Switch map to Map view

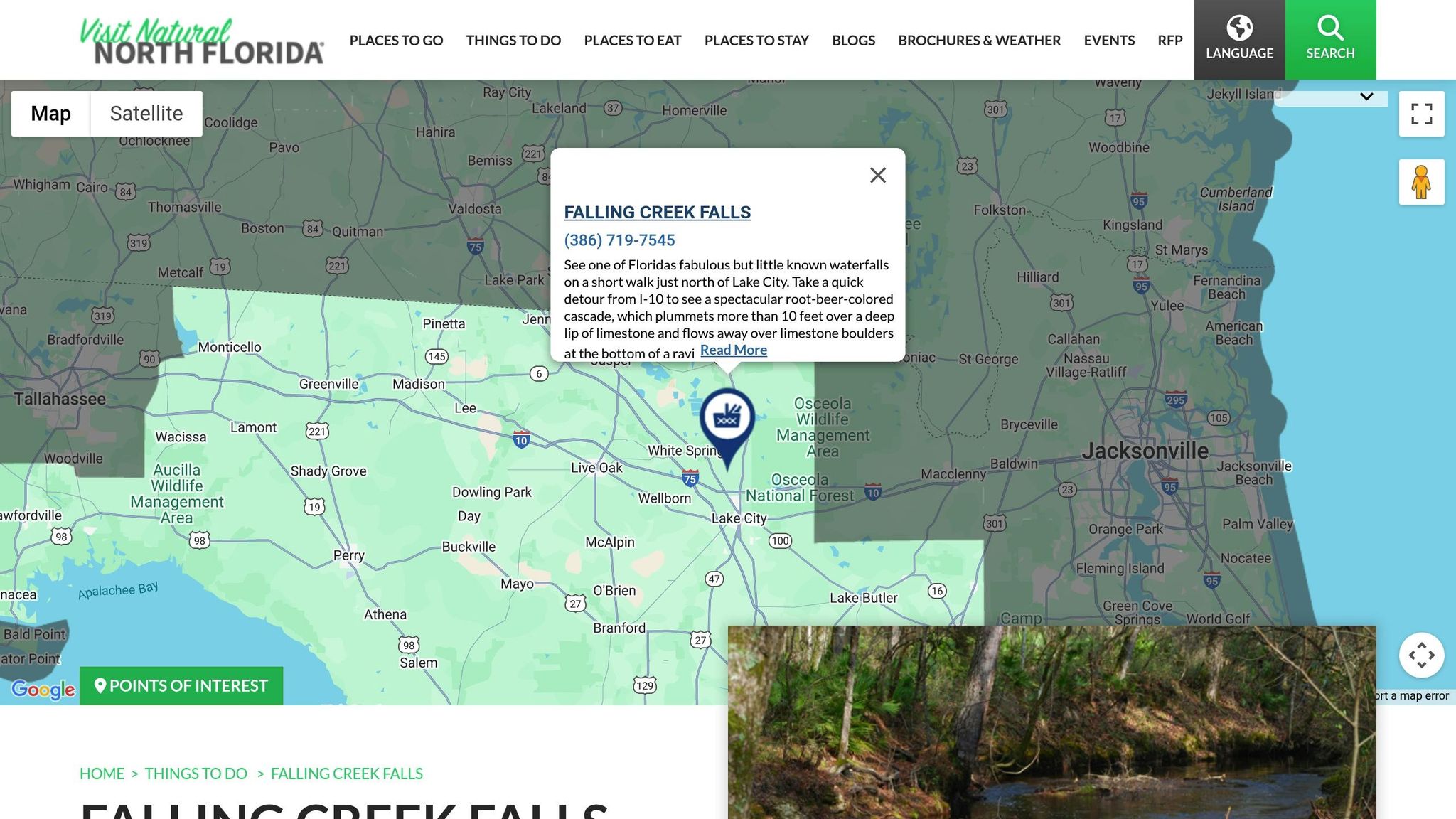50,114
